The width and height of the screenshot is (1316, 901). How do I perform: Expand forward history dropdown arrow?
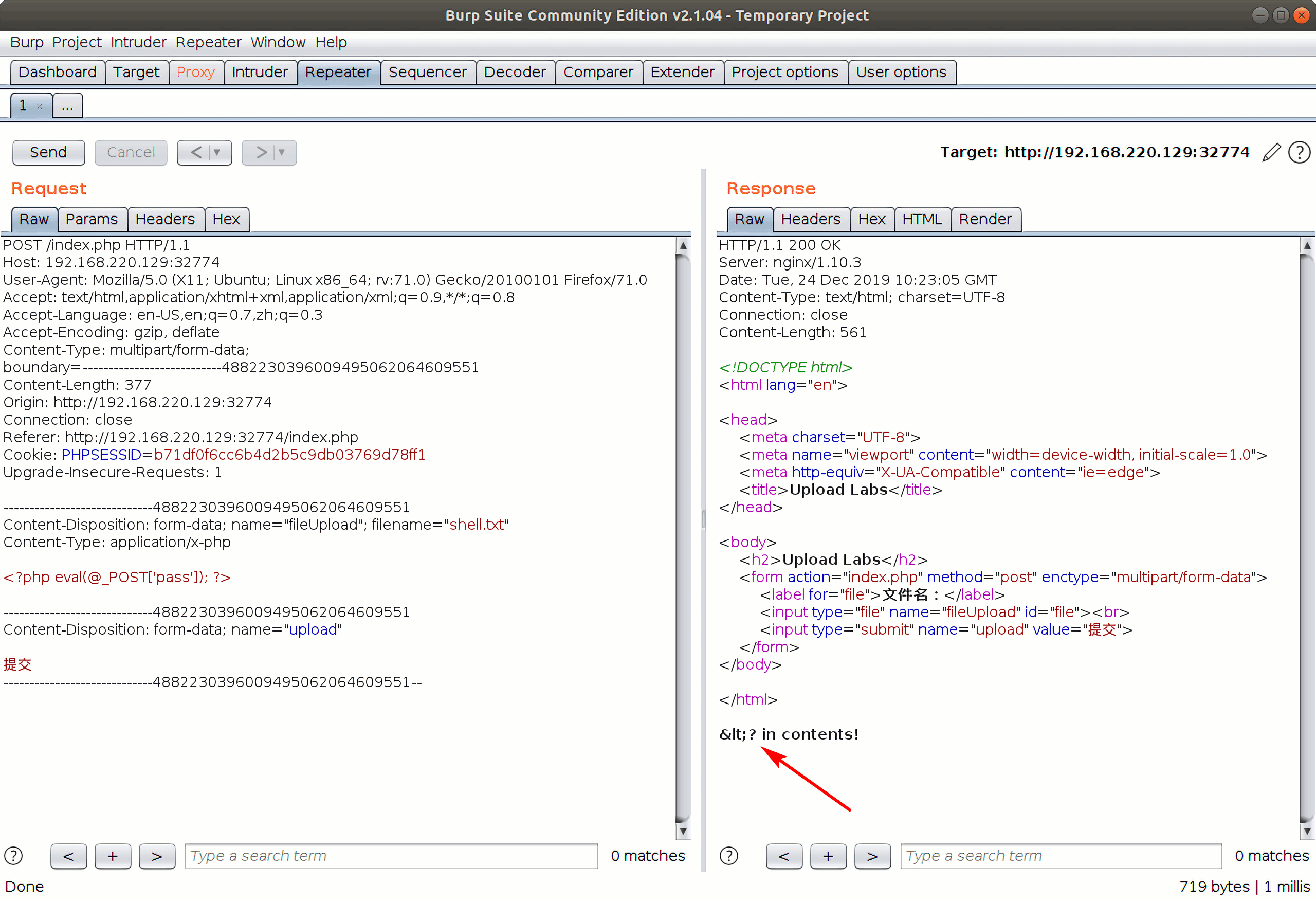click(x=282, y=152)
